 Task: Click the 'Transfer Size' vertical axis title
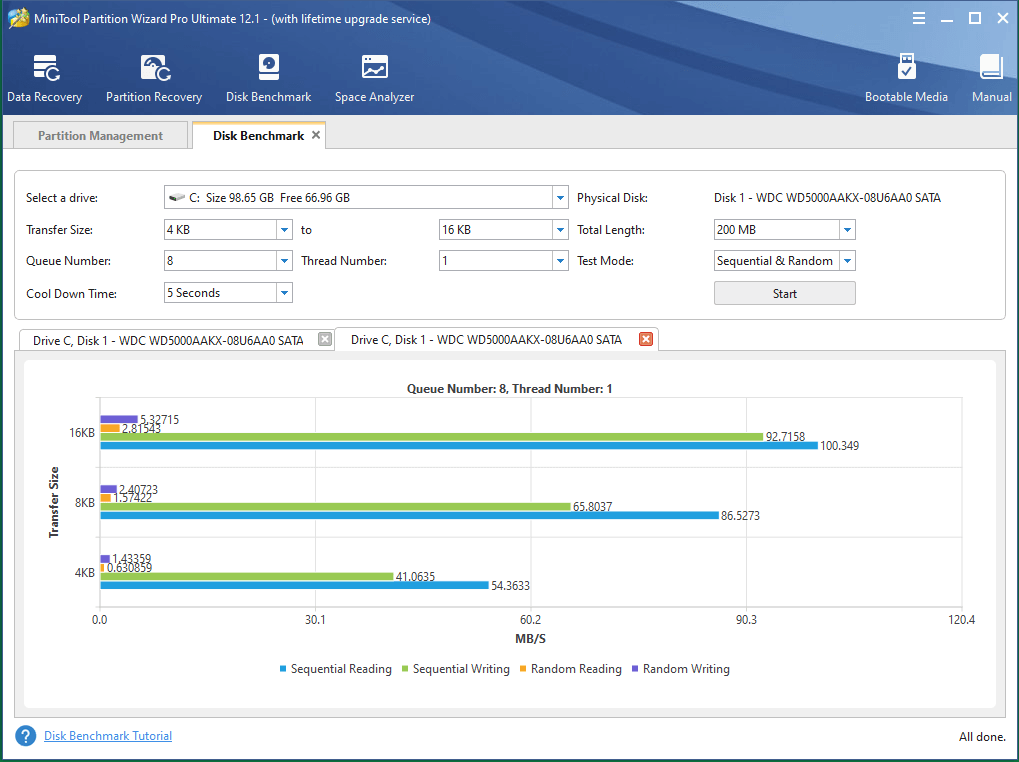click(x=54, y=502)
